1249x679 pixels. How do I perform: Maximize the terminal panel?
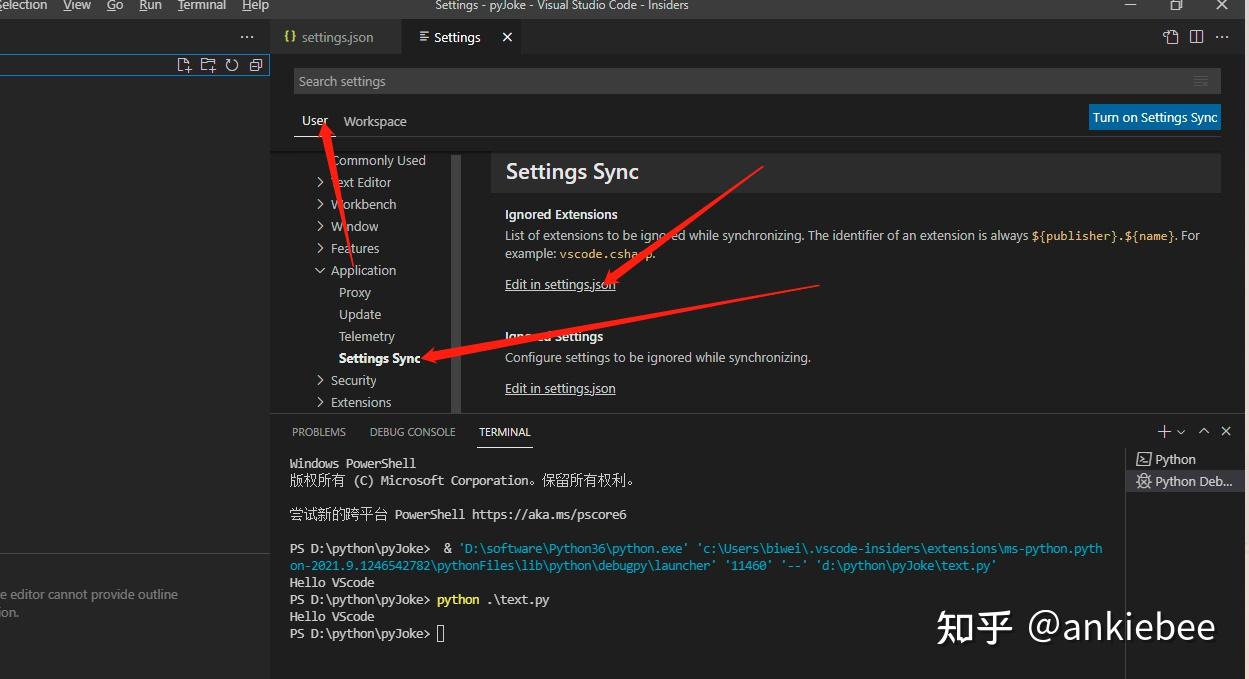click(1204, 431)
